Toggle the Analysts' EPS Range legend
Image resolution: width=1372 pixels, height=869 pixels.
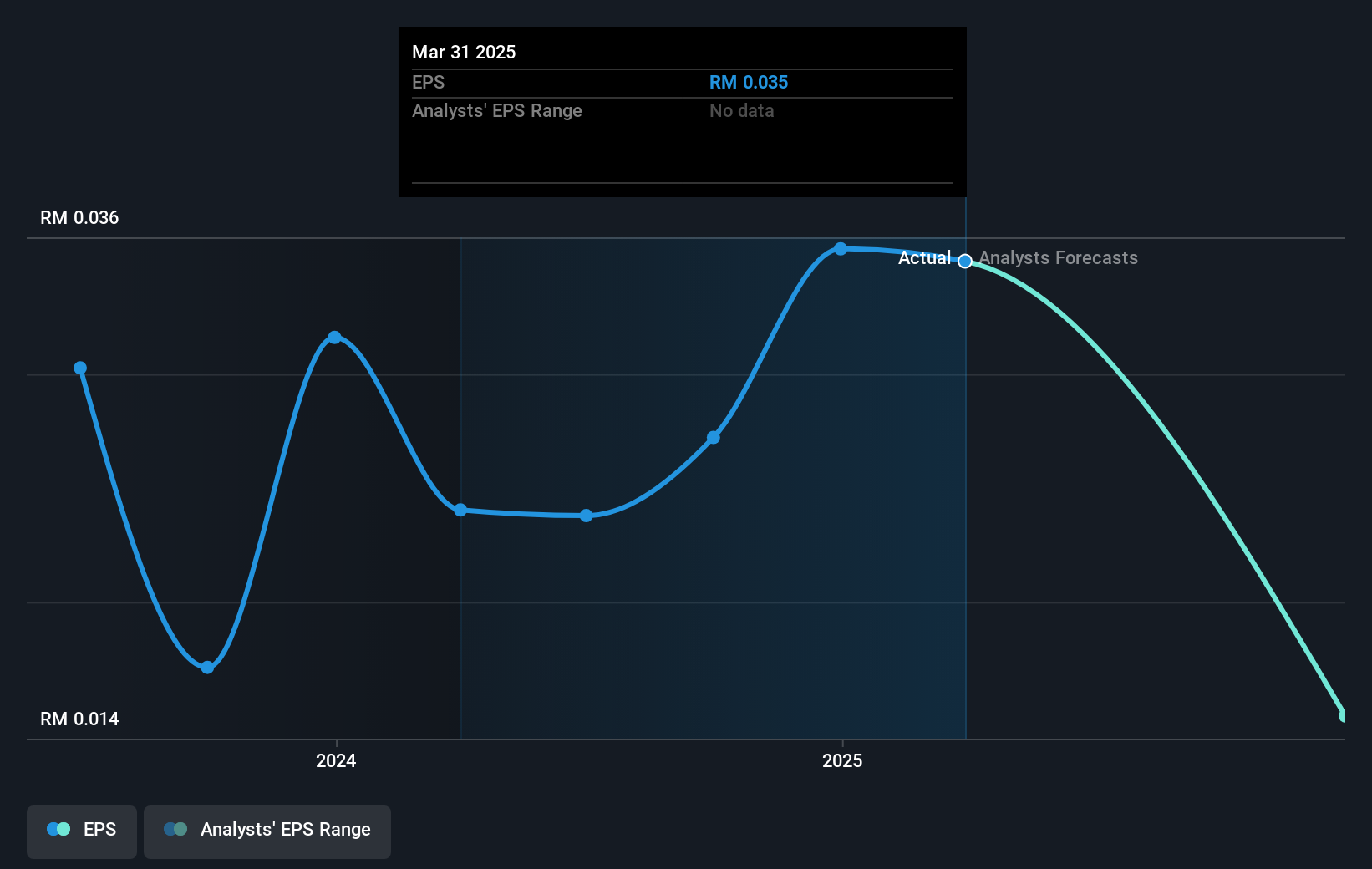click(x=267, y=831)
